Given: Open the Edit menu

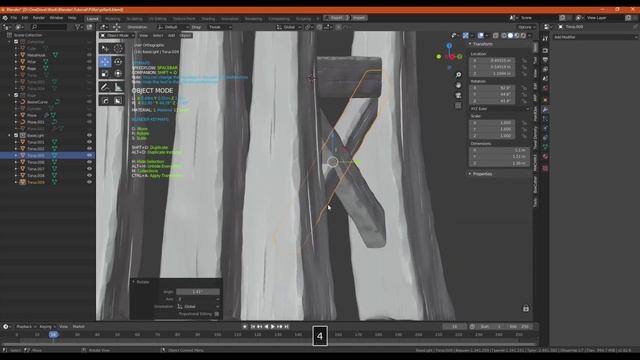Looking at the screenshot, I should point(25,18).
